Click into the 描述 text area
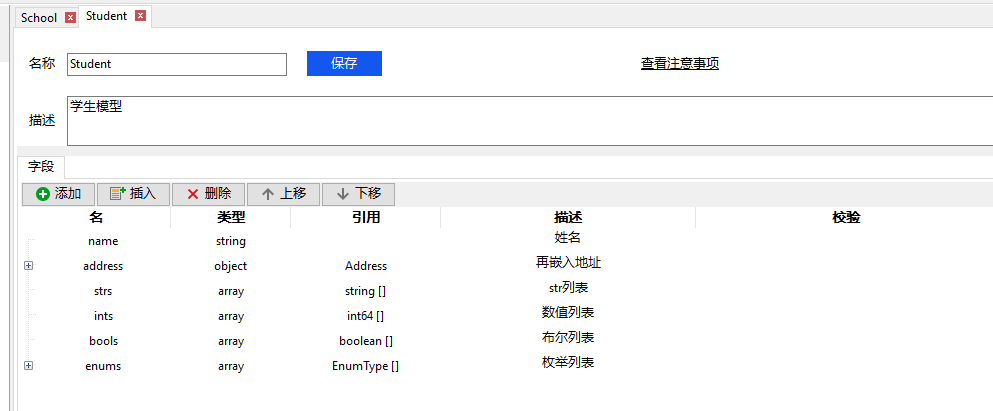 [x=530, y=121]
